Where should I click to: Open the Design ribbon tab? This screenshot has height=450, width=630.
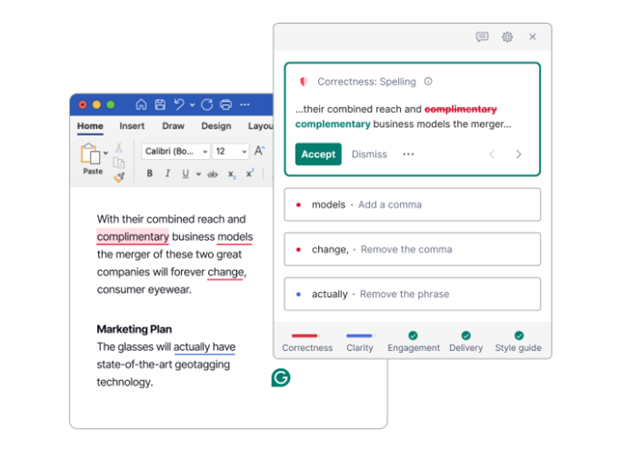click(216, 126)
